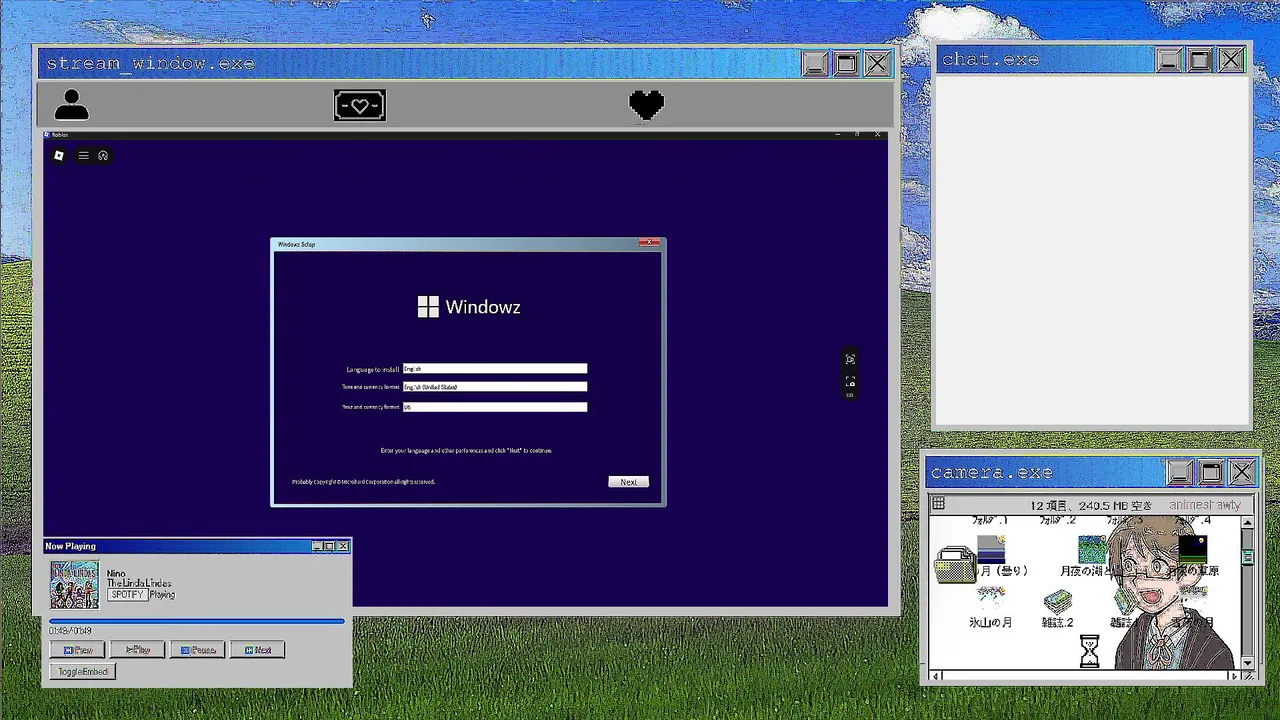Click the English (United States) format field
The image size is (1280, 720).
pyautogui.click(x=495, y=387)
